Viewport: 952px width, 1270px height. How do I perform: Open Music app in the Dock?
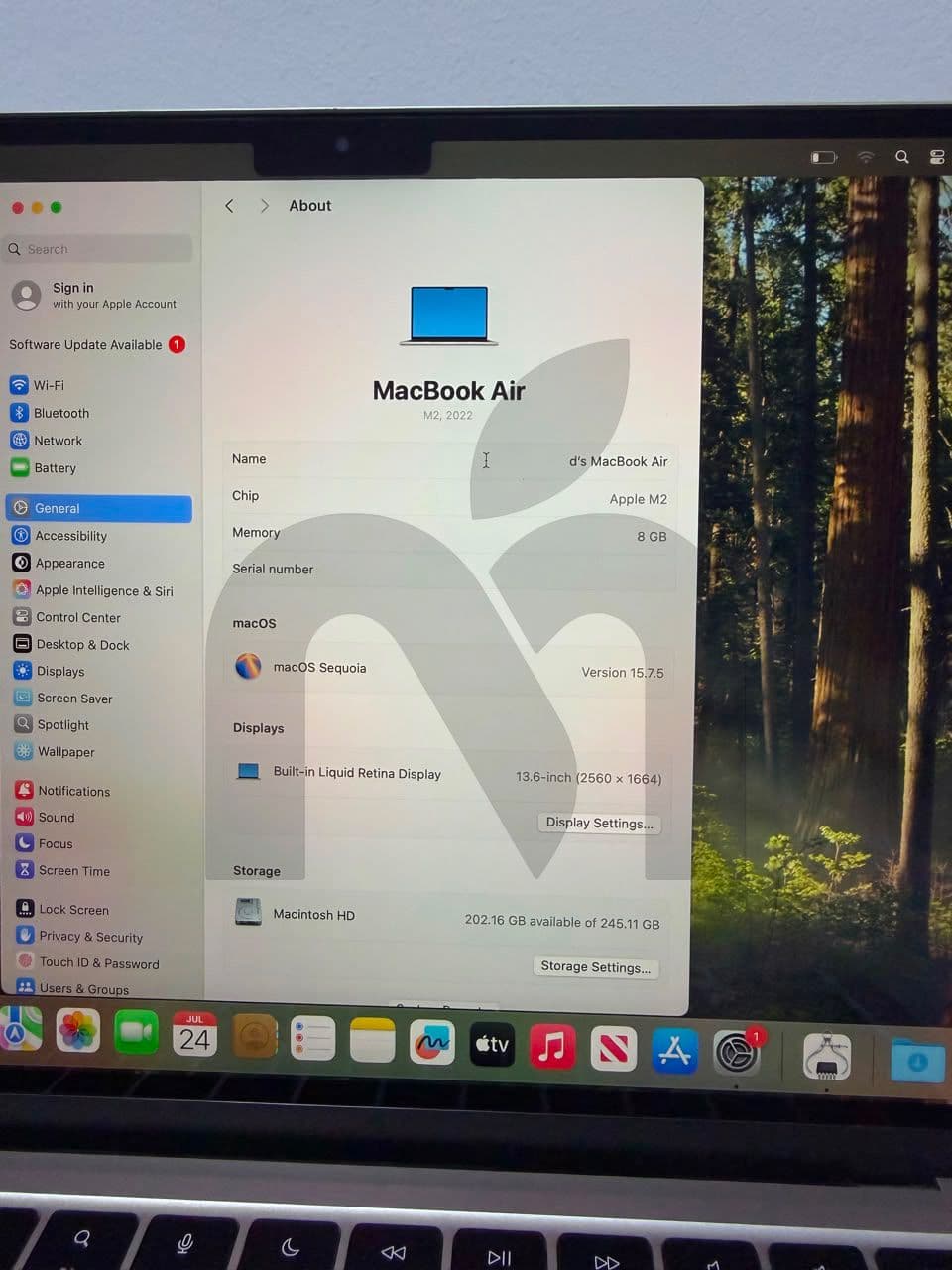552,1047
